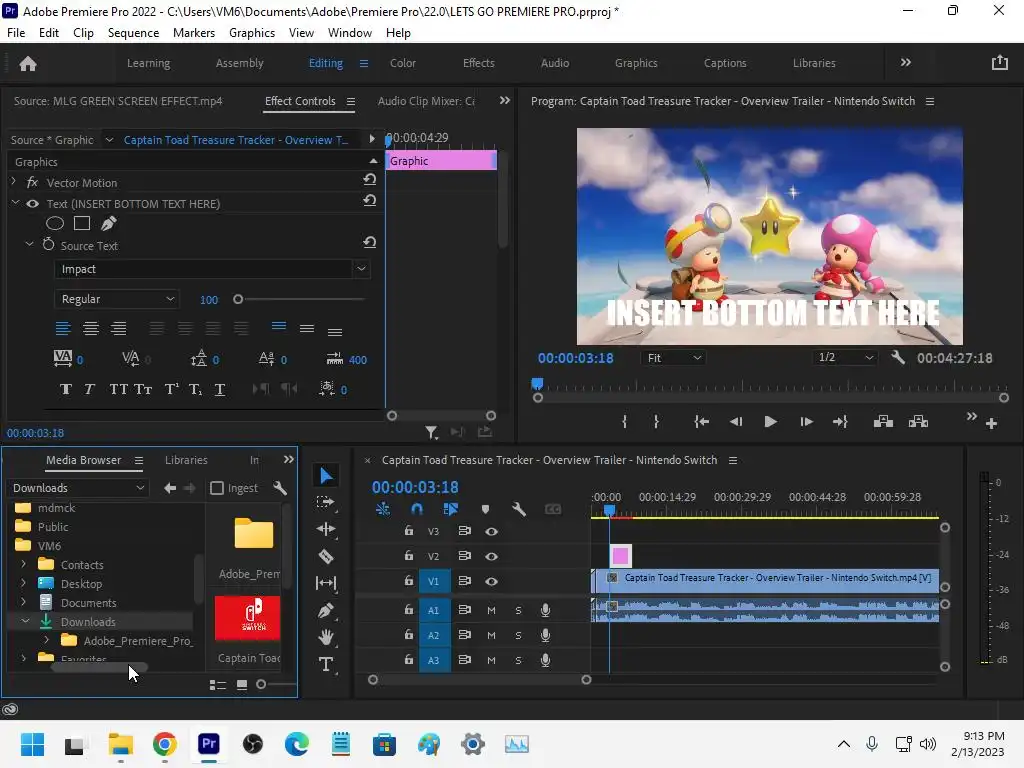Select the Type tool
The height and width of the screenshot is (768, 1024).
(x=325, y=664)
